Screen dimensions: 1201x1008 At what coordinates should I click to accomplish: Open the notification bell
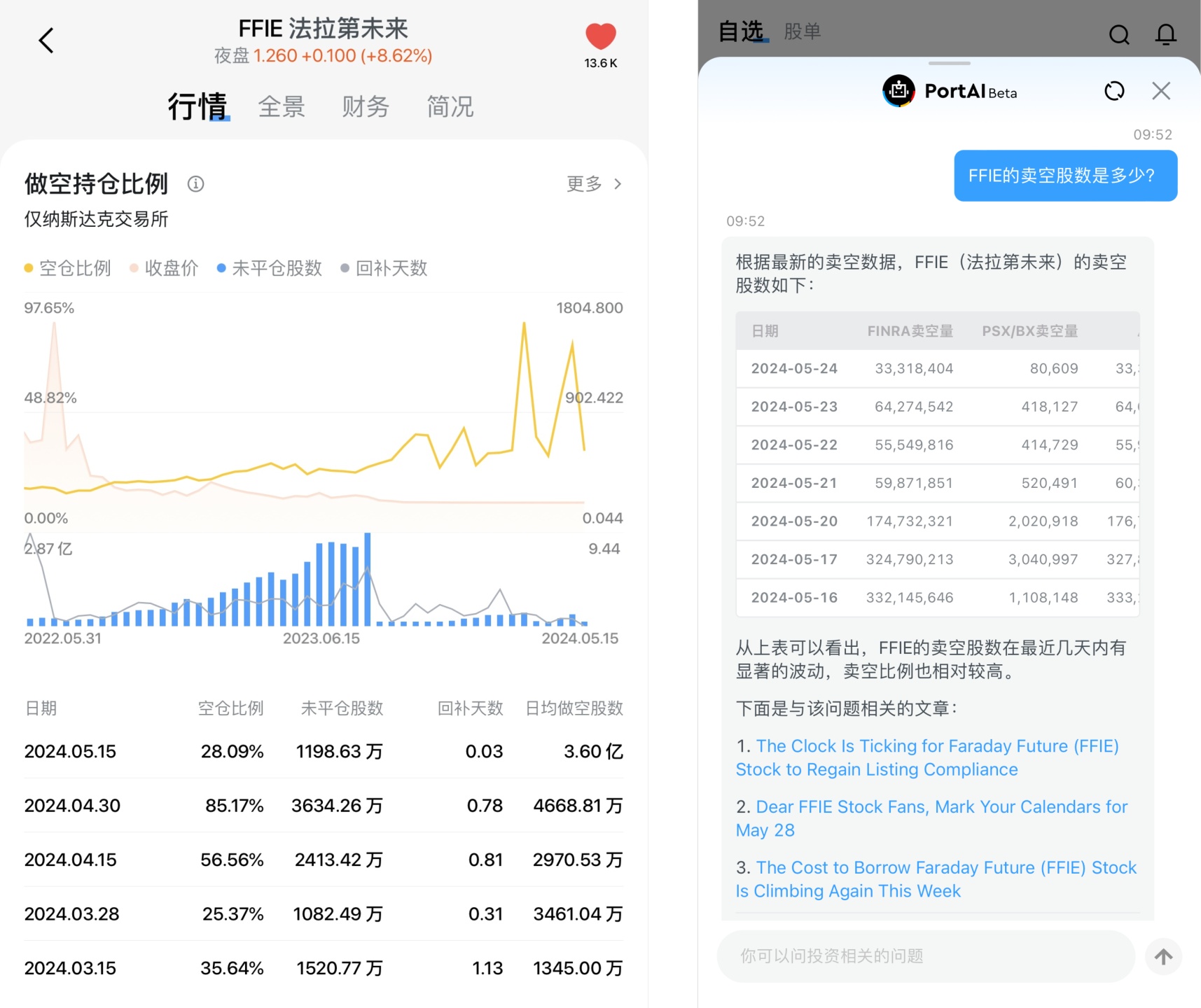[1165, 34]
